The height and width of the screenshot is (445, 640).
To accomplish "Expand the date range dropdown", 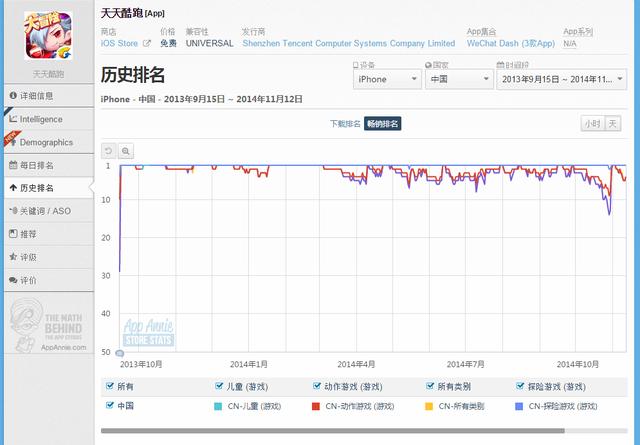I will [x=563, y=79].
